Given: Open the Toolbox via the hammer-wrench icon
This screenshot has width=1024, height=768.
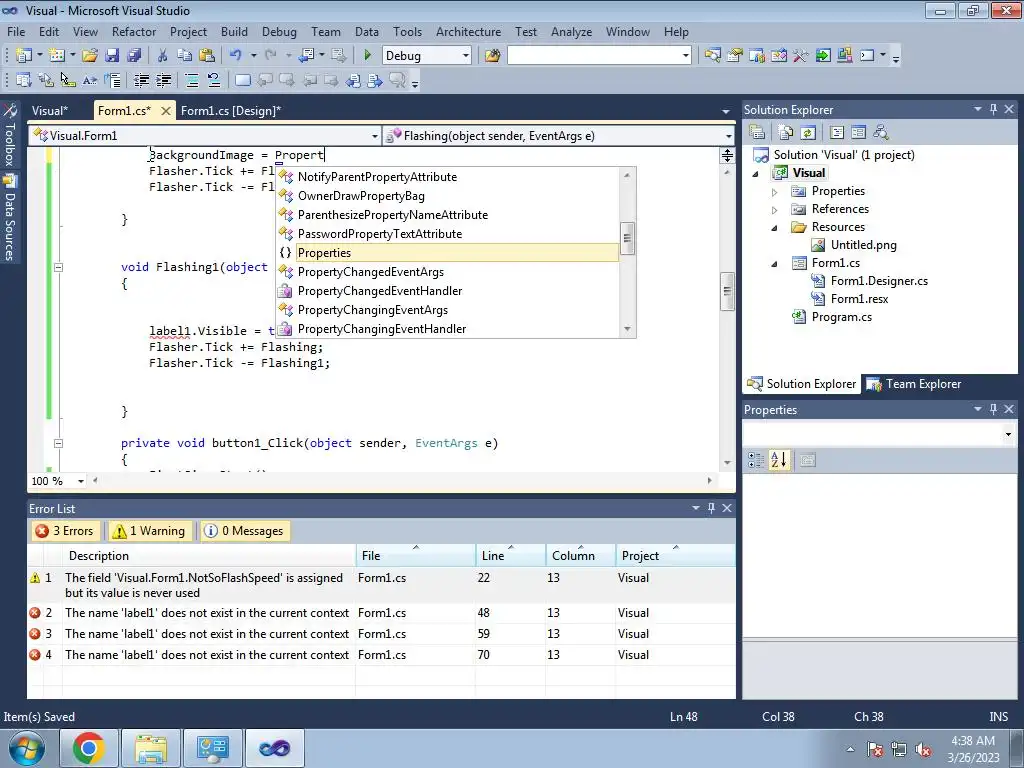Looking at the screenshot, I should [x=801, y=56].
